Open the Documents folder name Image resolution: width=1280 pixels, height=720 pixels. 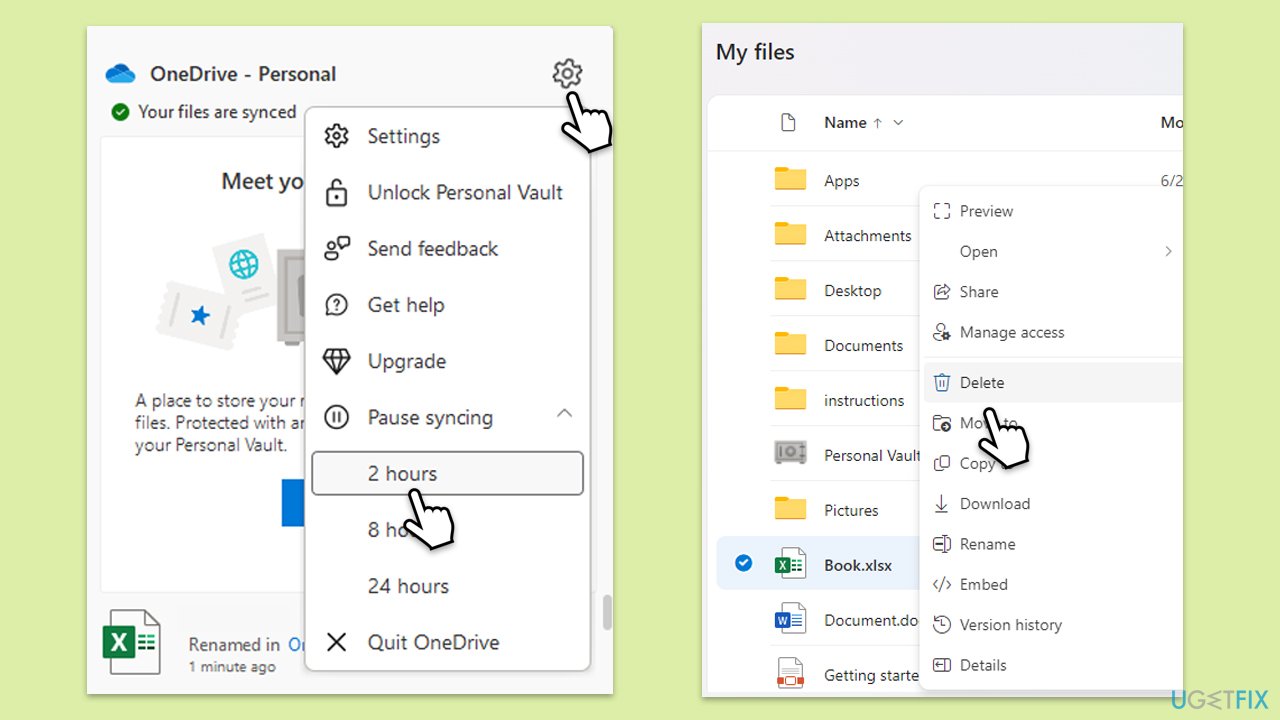(x=863, y=346)
